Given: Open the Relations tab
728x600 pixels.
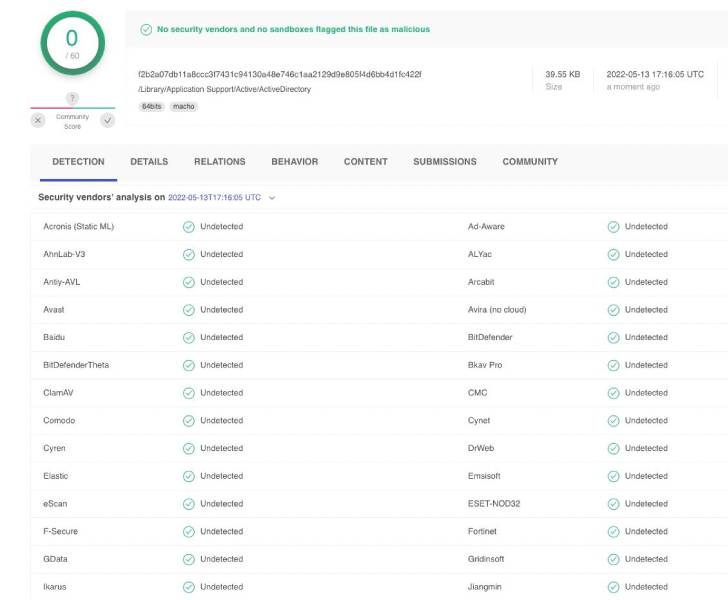Looking at the screenshot, I should pyautogui.click(x=219, y=162).
